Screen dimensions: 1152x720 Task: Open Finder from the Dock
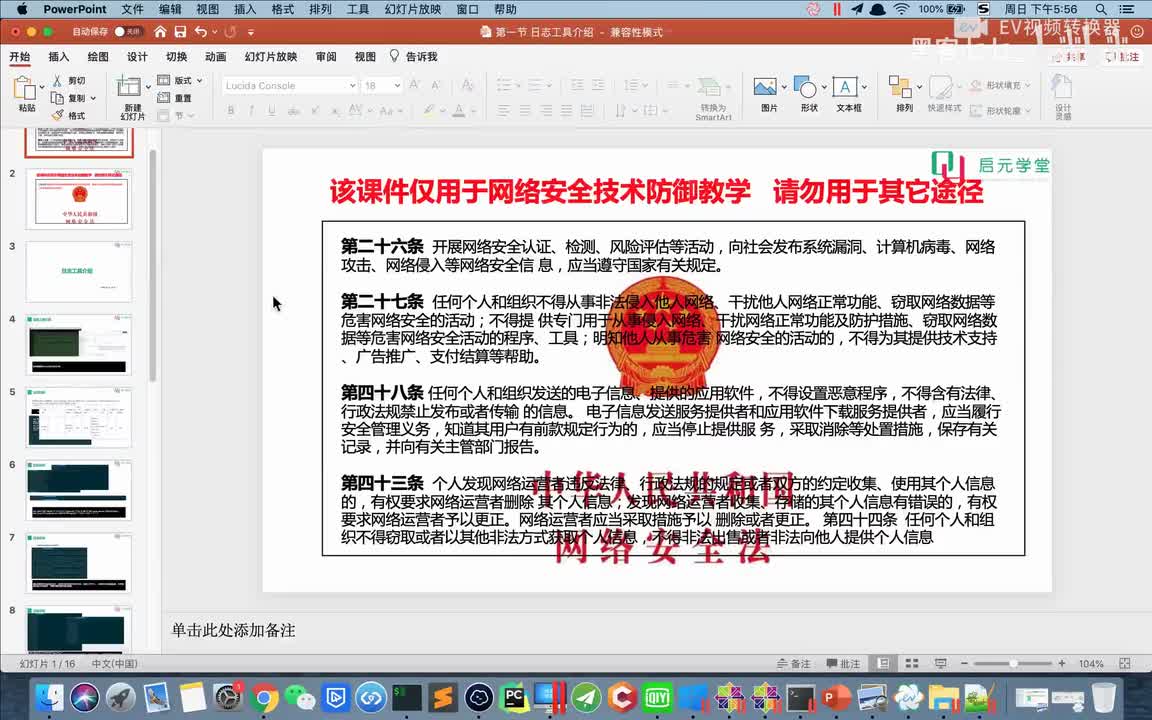point(50,697)
